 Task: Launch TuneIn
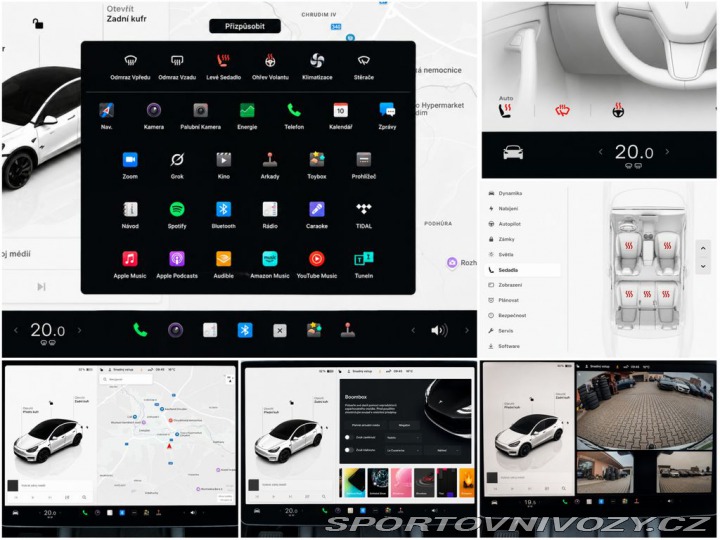point(364,259)
